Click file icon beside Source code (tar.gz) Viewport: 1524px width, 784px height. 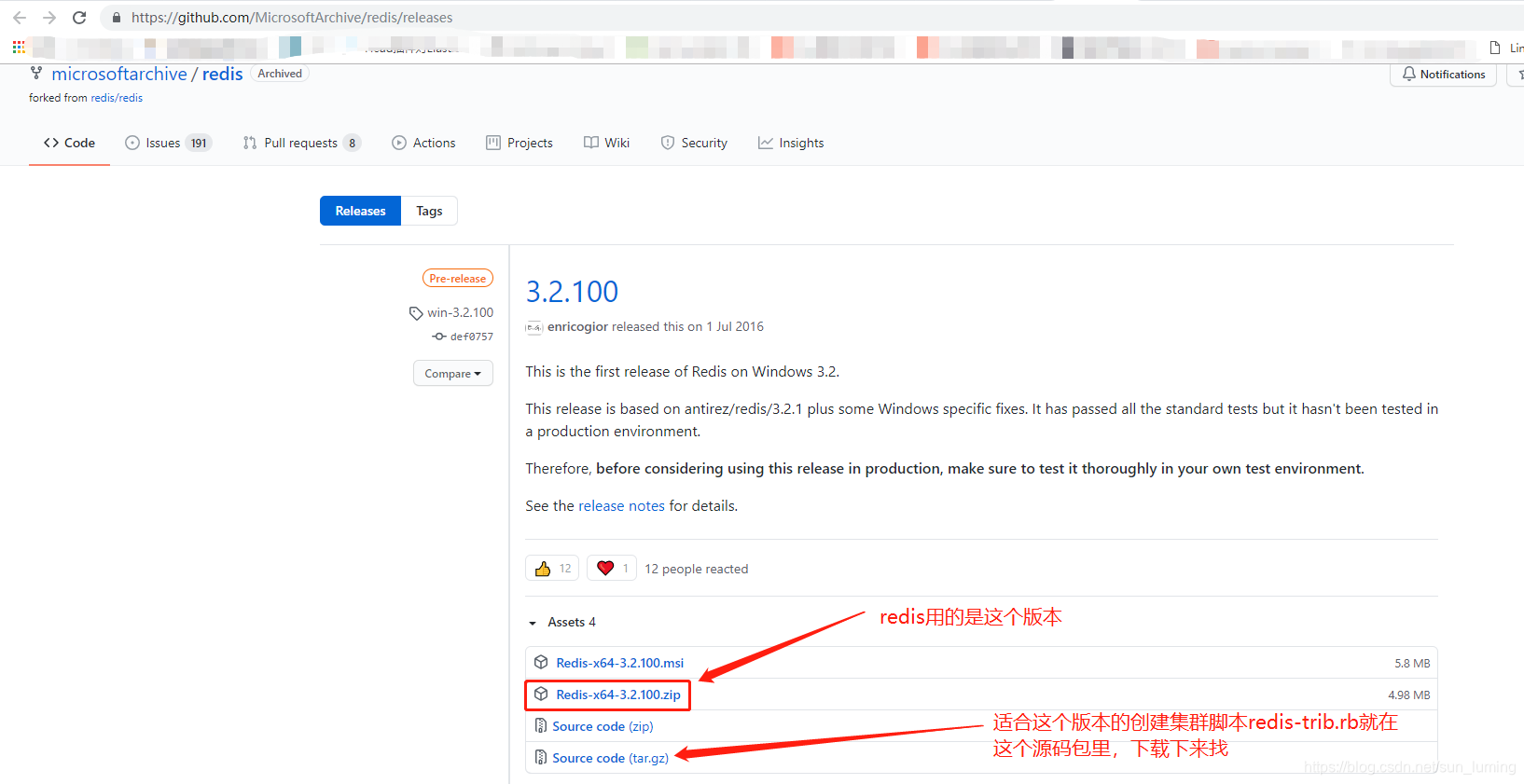pyautogui.click(x=541, y=757)
